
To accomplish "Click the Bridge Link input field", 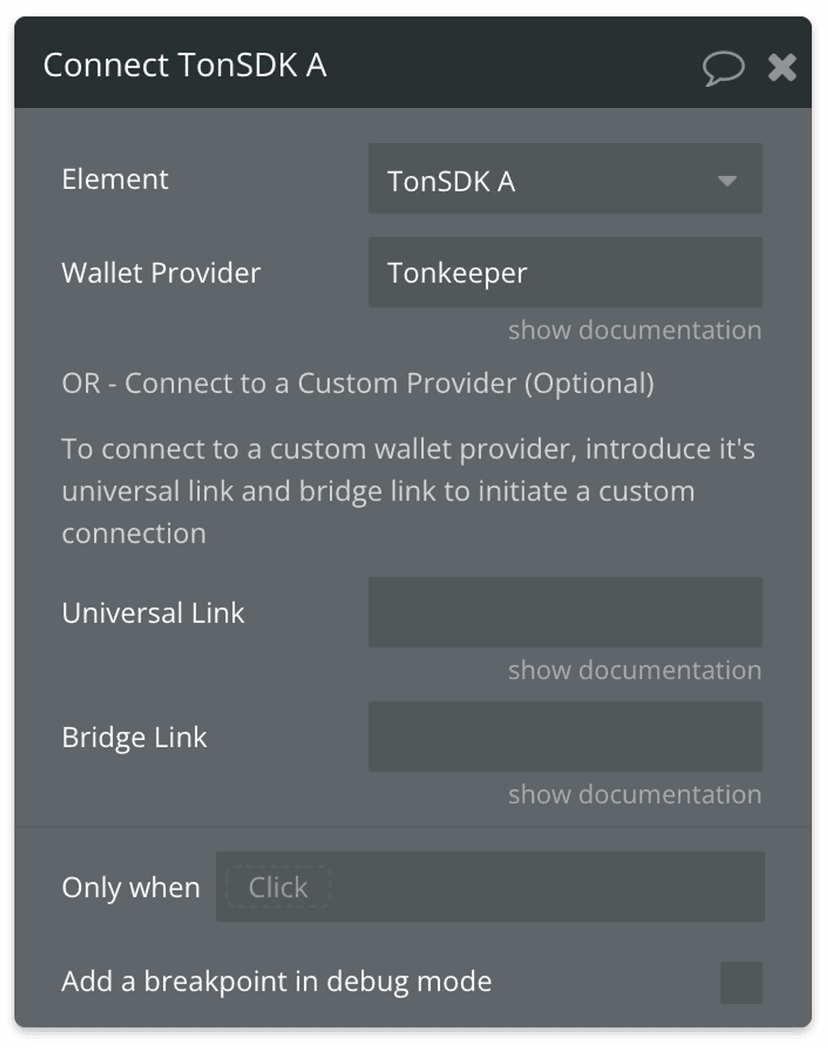I will coord(565,737).
